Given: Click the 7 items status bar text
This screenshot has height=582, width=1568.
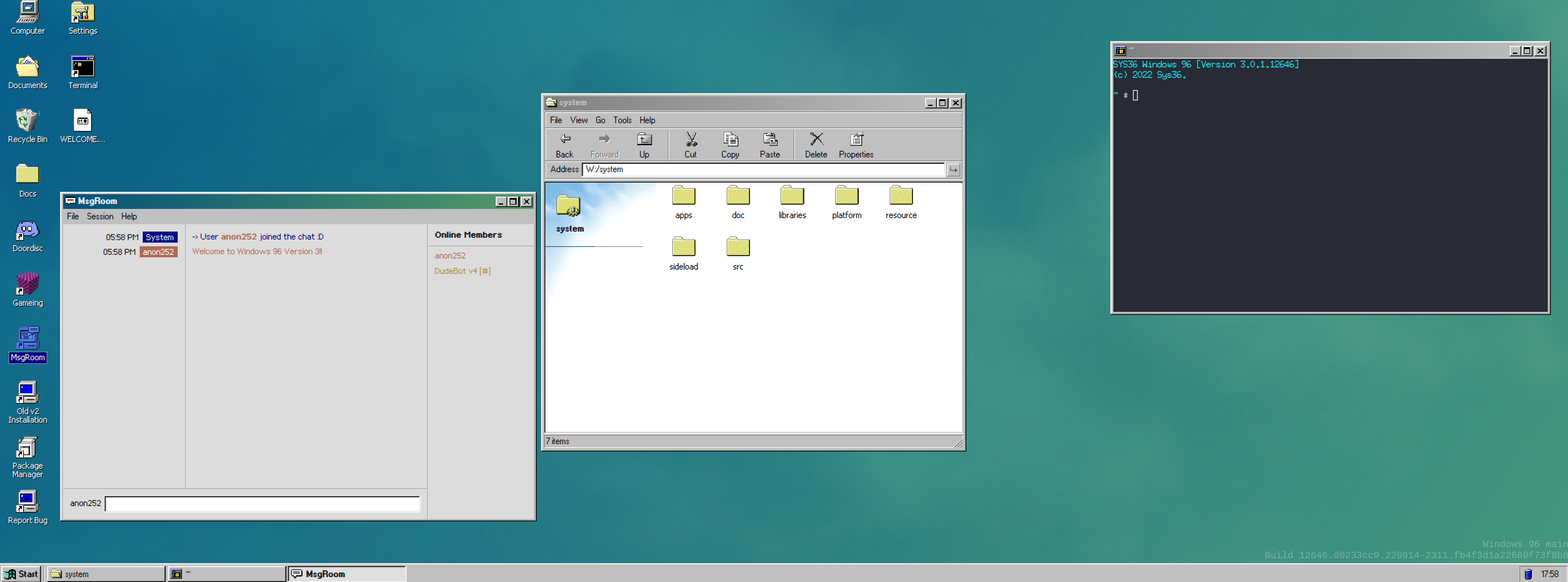Looking at the screenshot, I should (558, 441).
